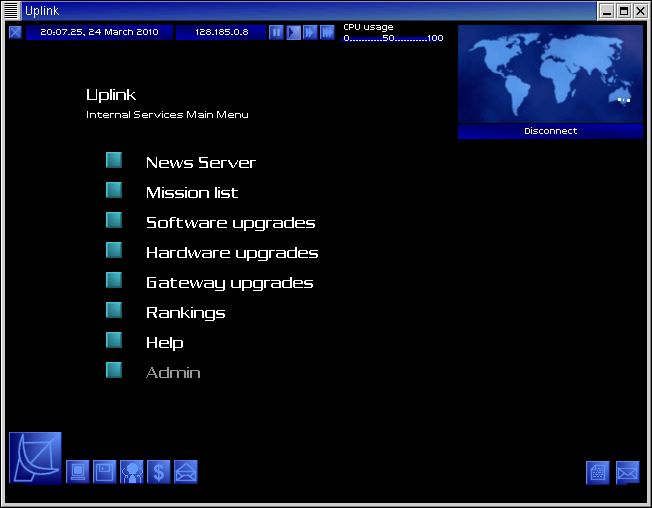
Task: Open the new mail envelope icon in the toolbar
Action: (186, 472)
